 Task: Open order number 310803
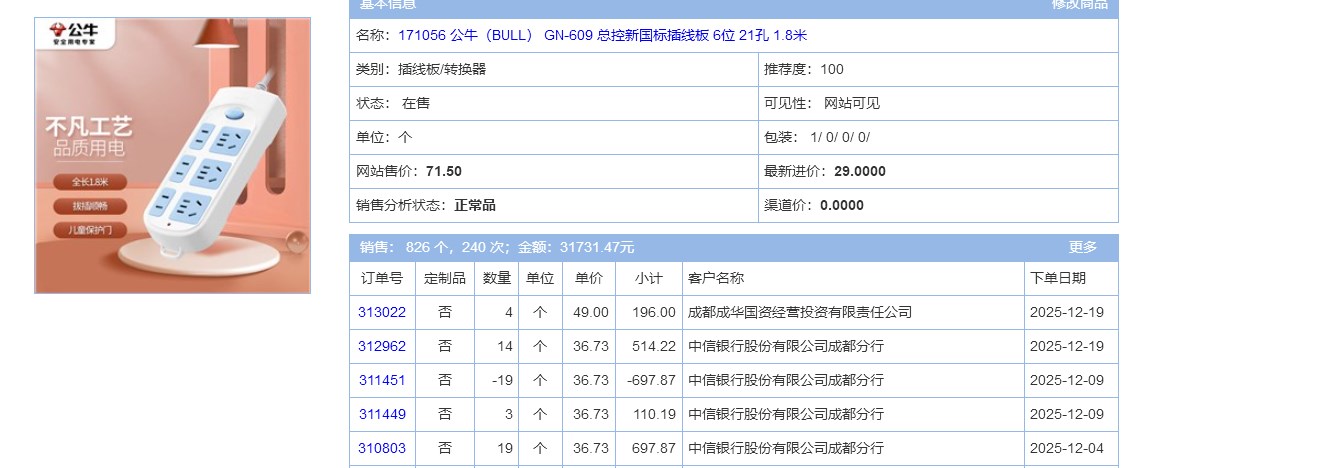pyautogui.click(x=382, y=448)
